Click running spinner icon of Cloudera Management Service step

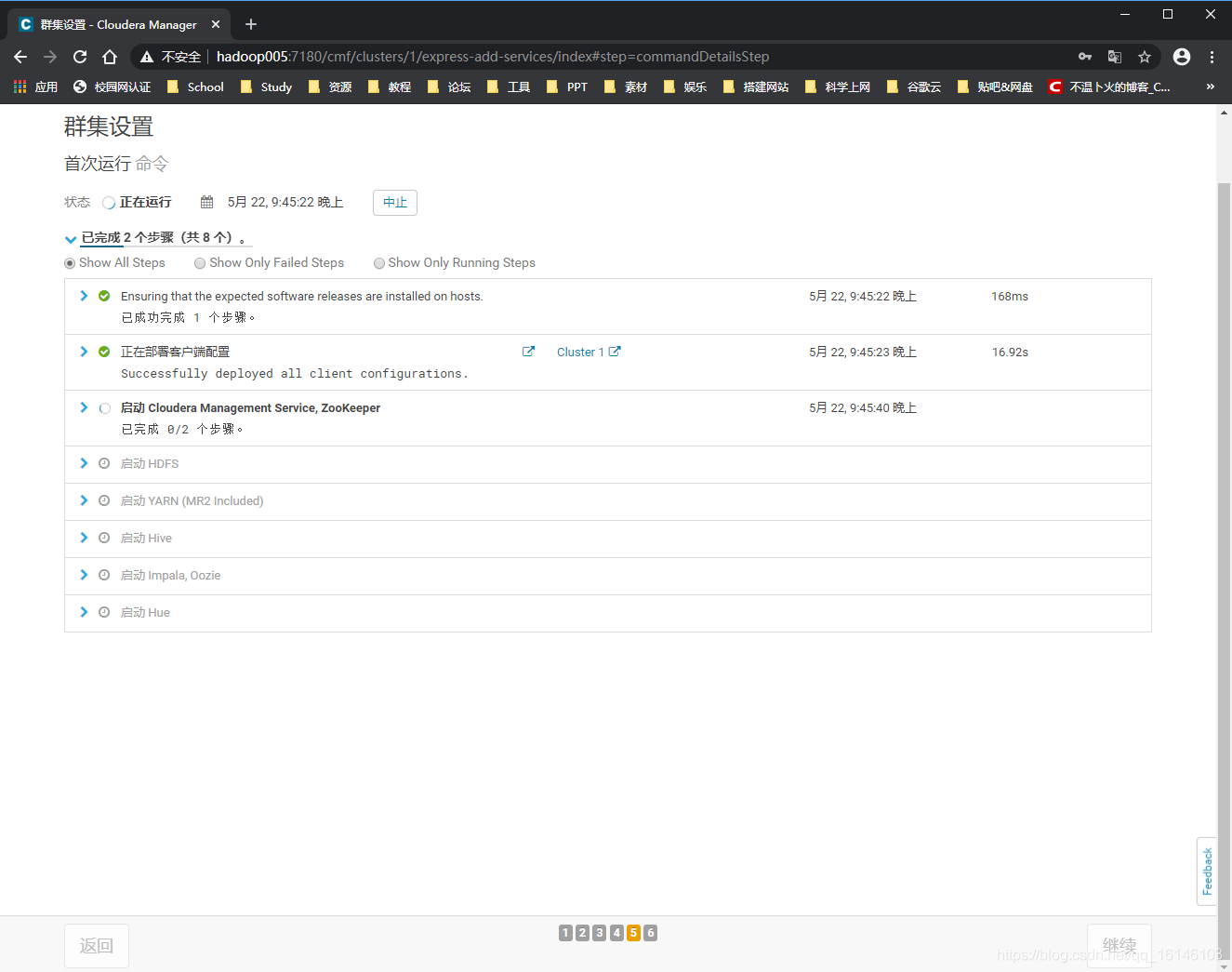coord(104,407)
